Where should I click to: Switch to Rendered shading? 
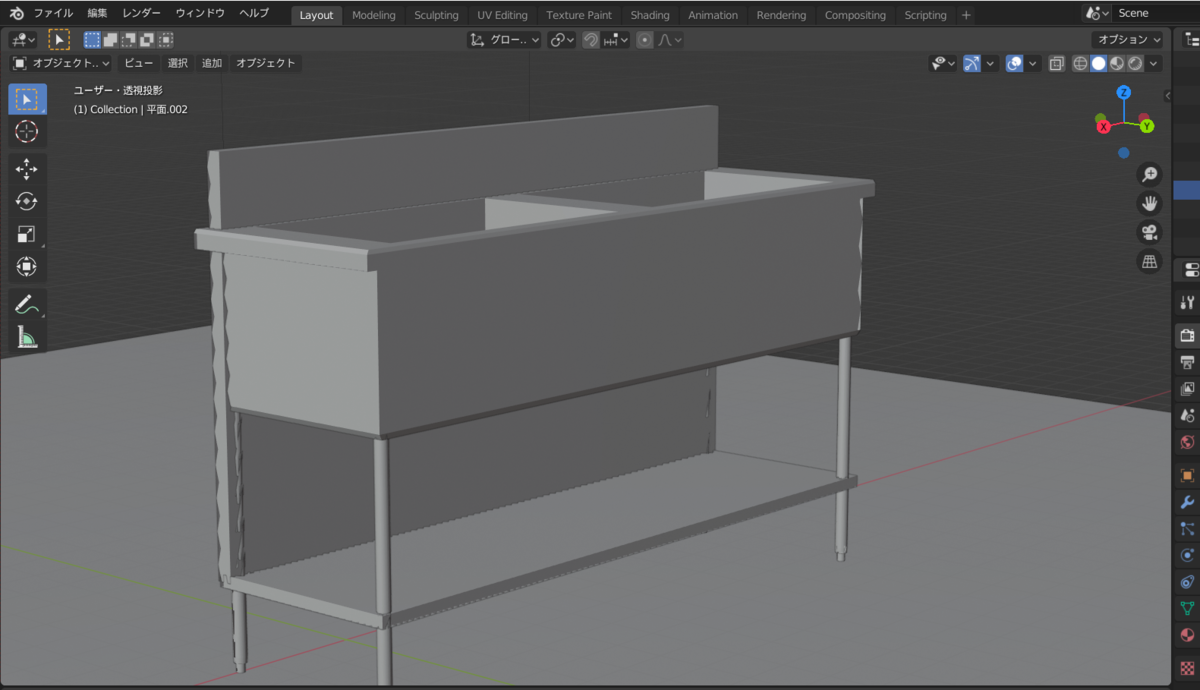tap(1135, 63)
